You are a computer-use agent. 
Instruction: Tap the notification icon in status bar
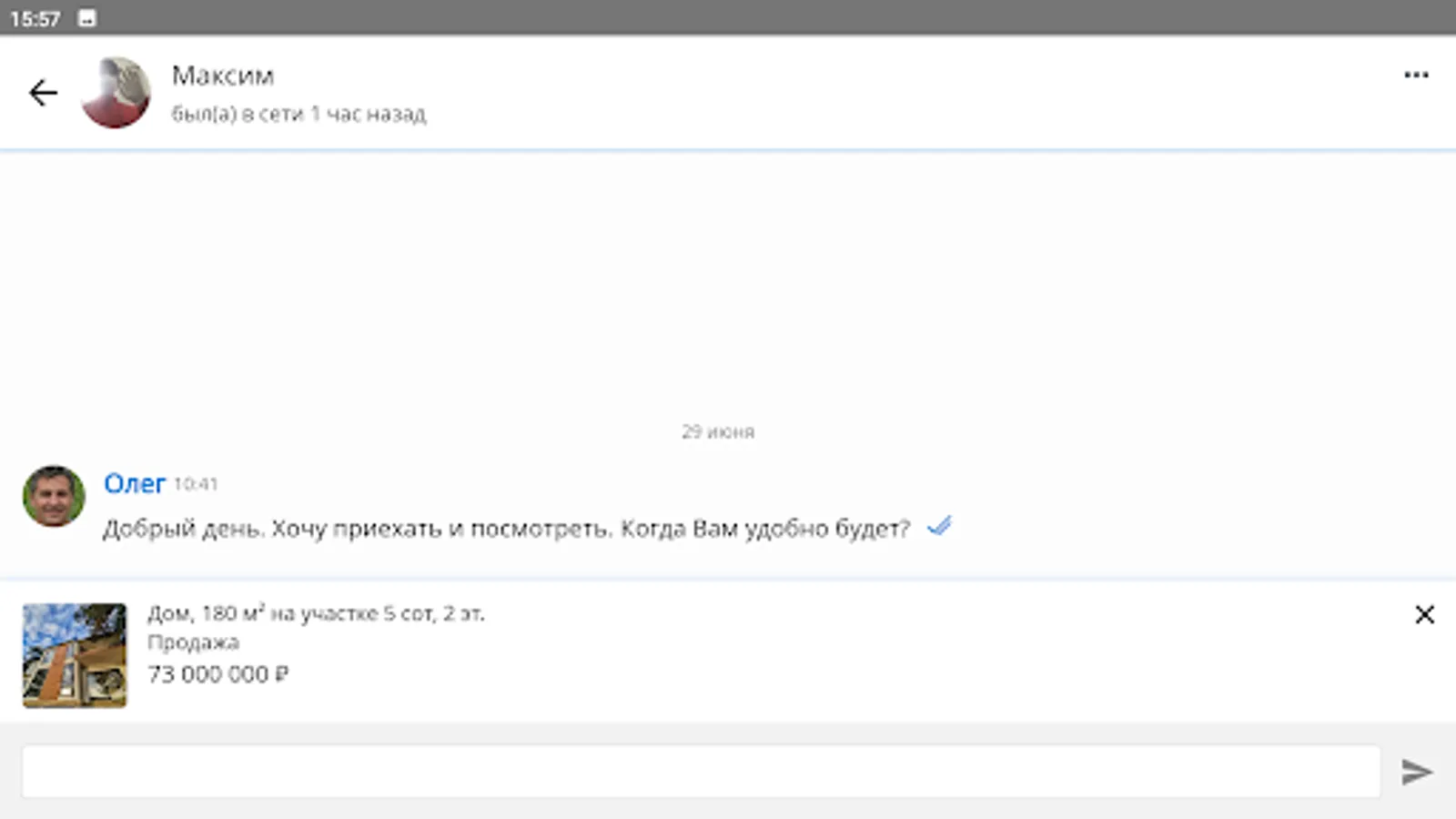click(x=86, y=18)
